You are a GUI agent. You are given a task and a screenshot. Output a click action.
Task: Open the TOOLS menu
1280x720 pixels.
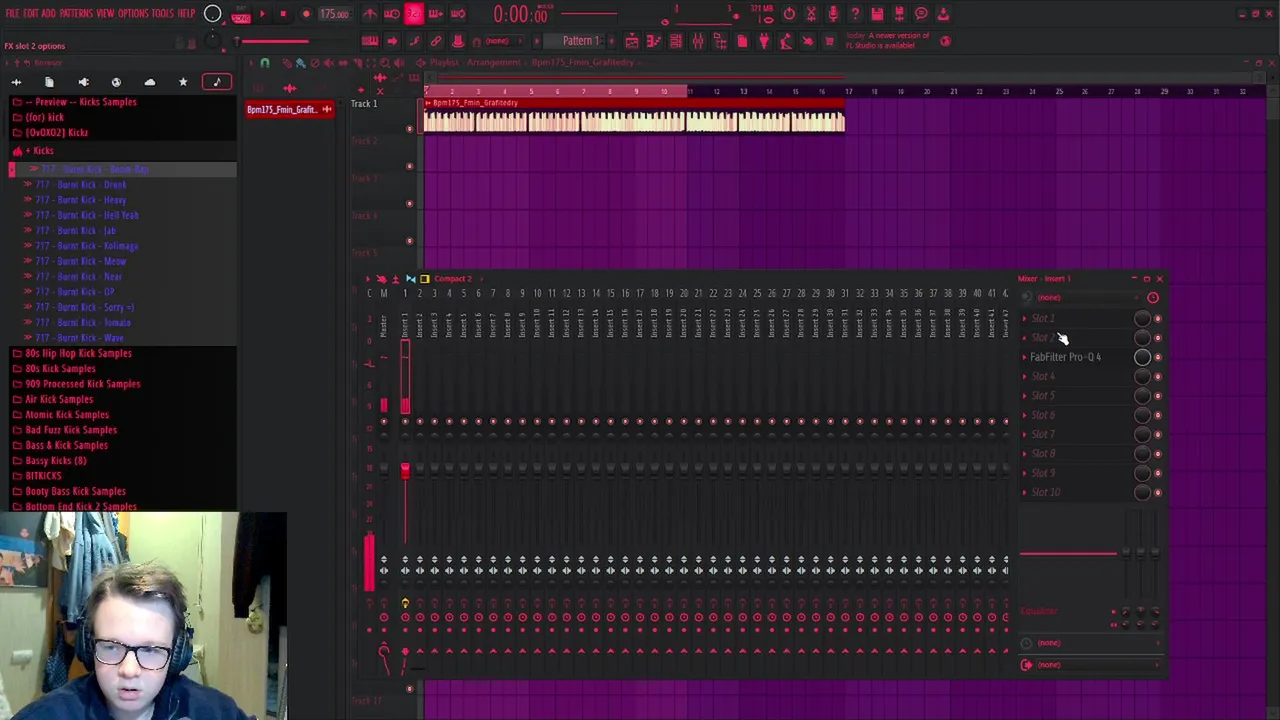pyautogui.click(x=163, y=13)
